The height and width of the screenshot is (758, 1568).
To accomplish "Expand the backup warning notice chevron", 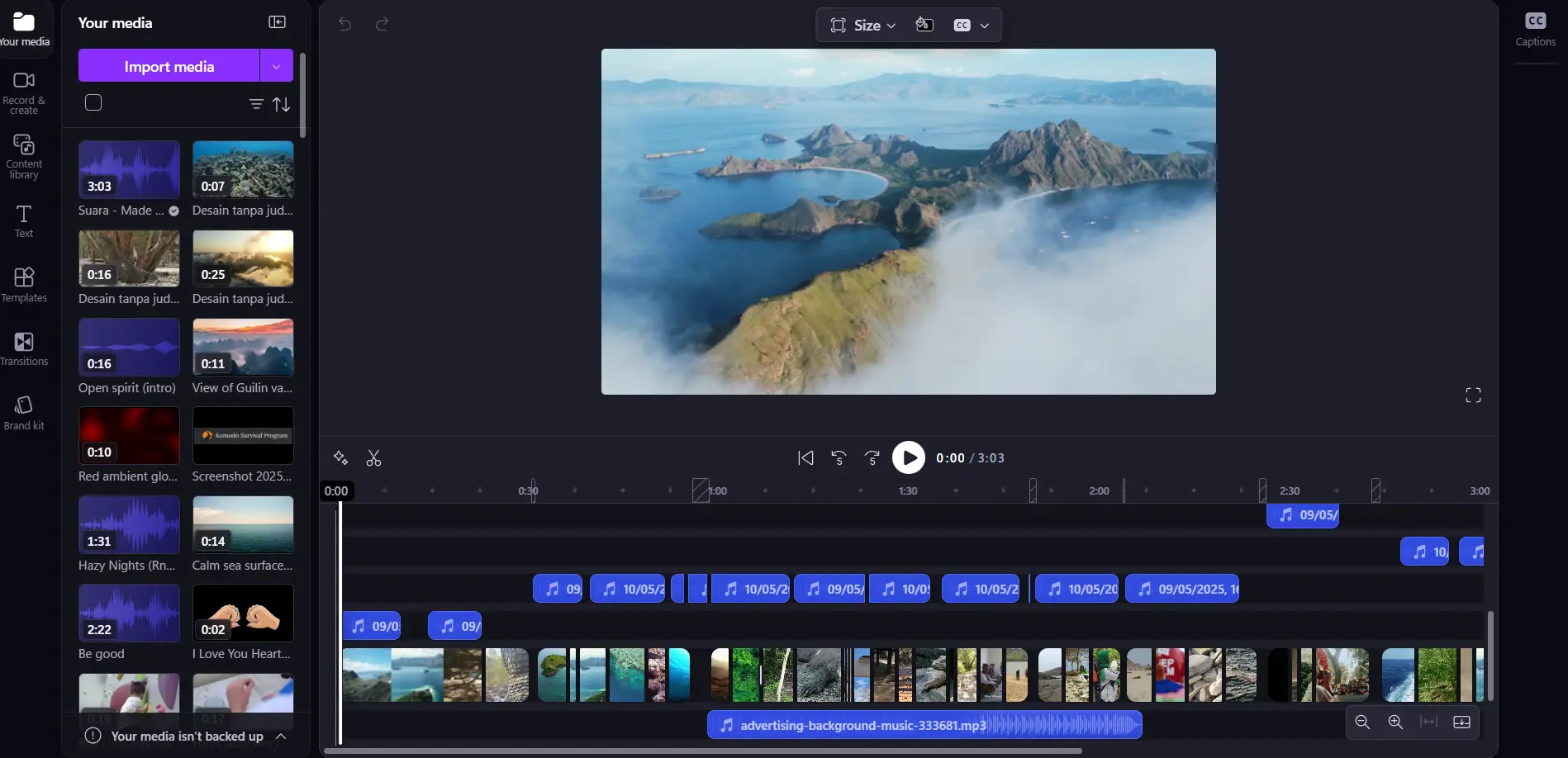I will tap(281, 736).
